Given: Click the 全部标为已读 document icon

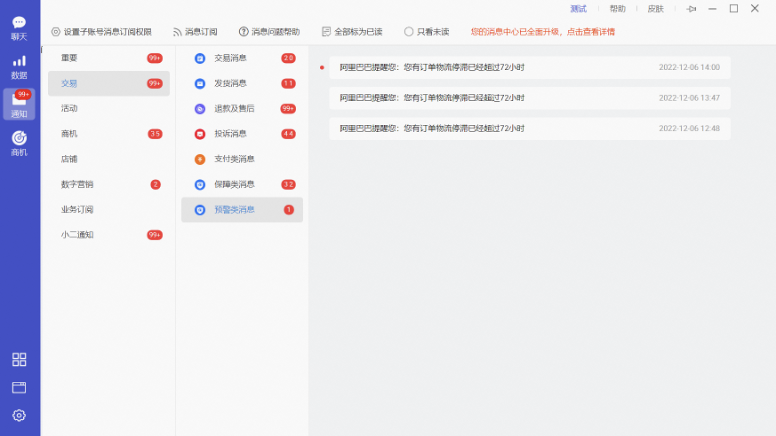Looking at the screenshot, I should (x=326, y=32).
